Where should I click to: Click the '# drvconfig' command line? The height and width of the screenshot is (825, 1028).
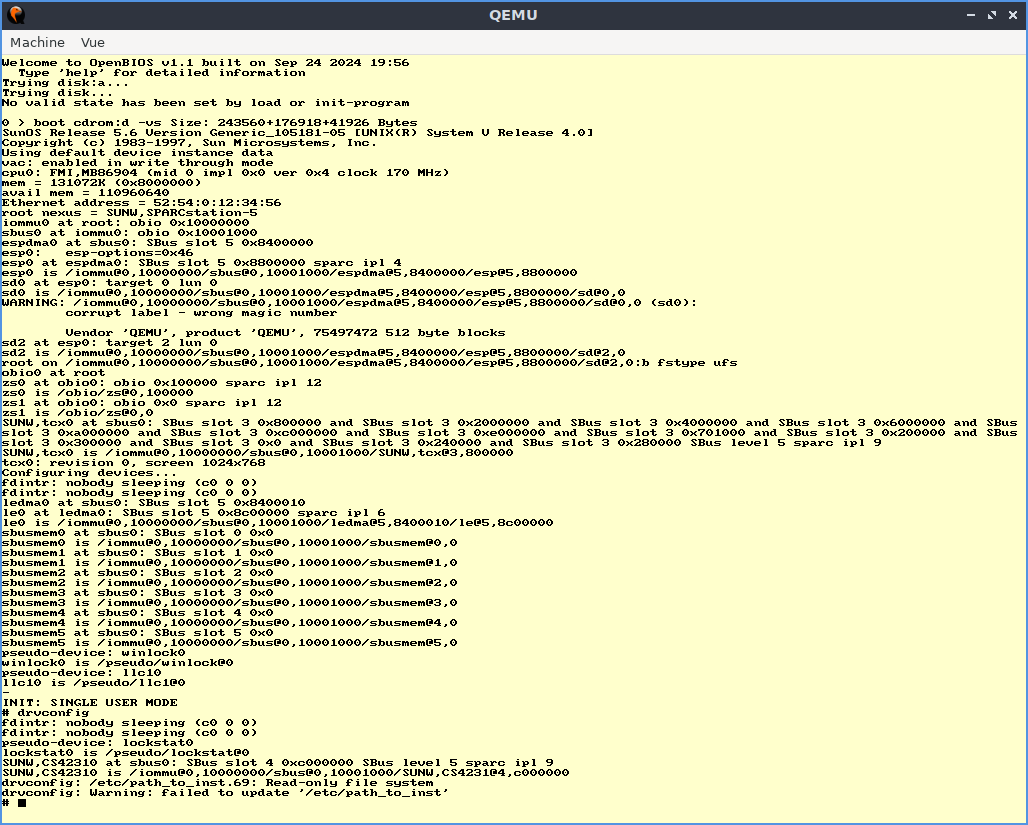(45, 713)
